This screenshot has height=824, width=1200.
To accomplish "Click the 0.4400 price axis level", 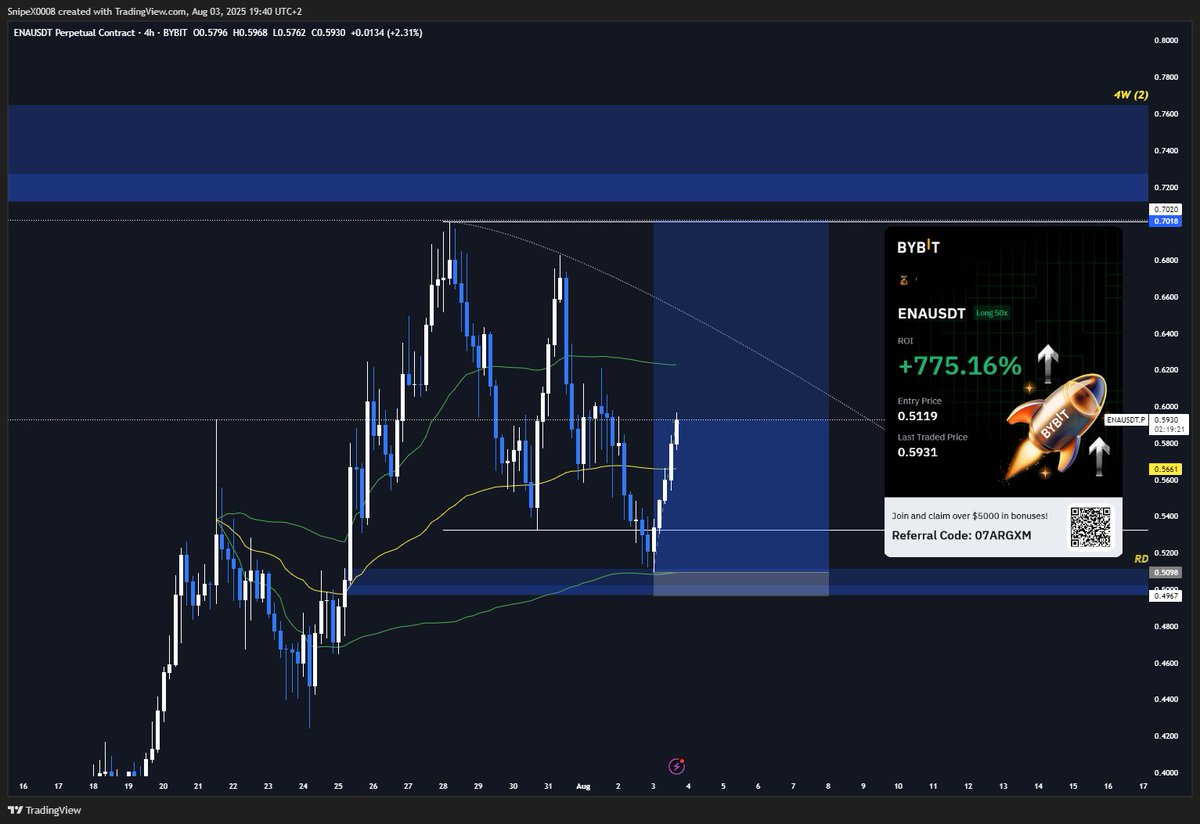I will (x=1165, y=700).
